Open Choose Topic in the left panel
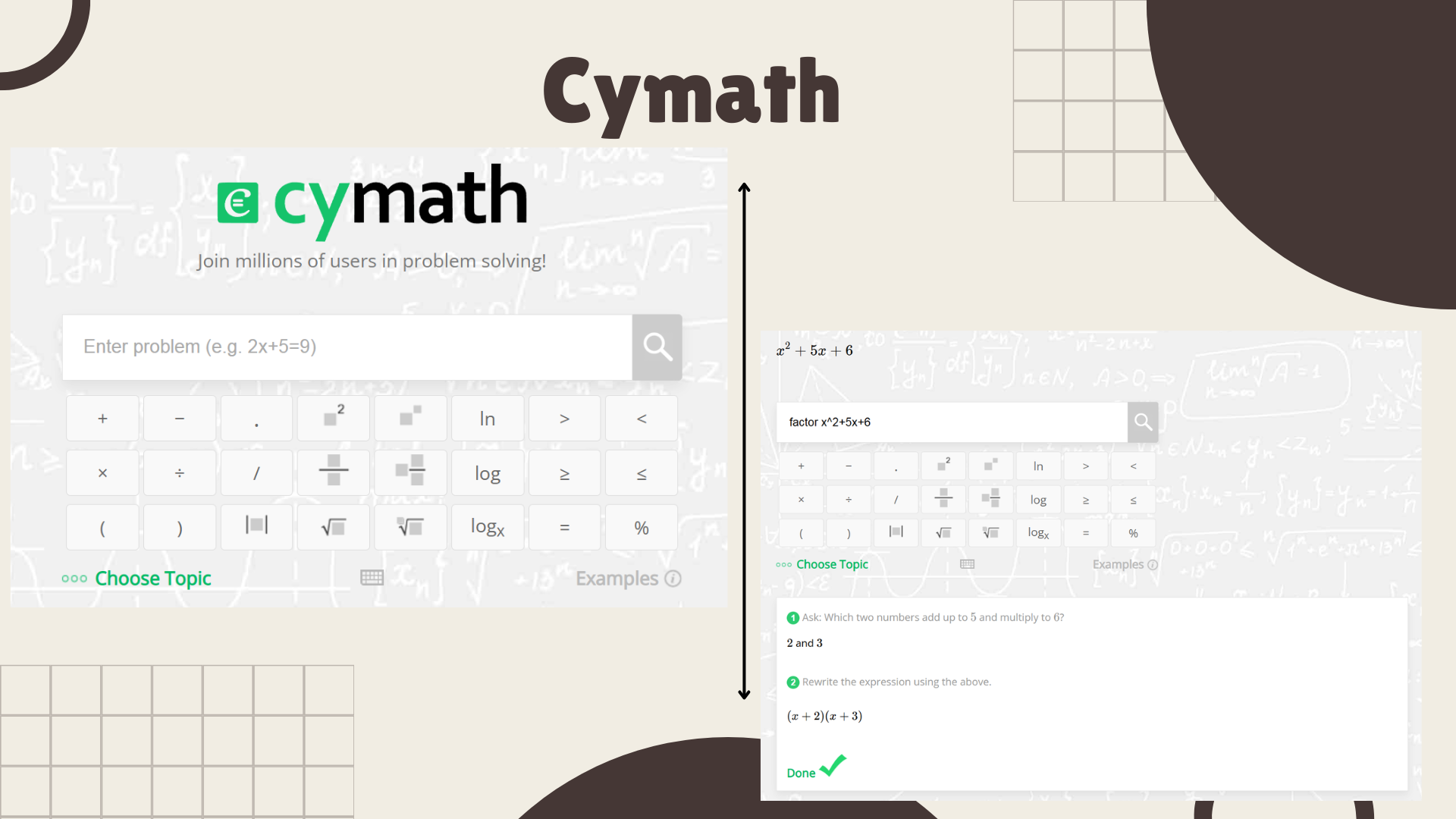1456x819 pixels. 136,579
